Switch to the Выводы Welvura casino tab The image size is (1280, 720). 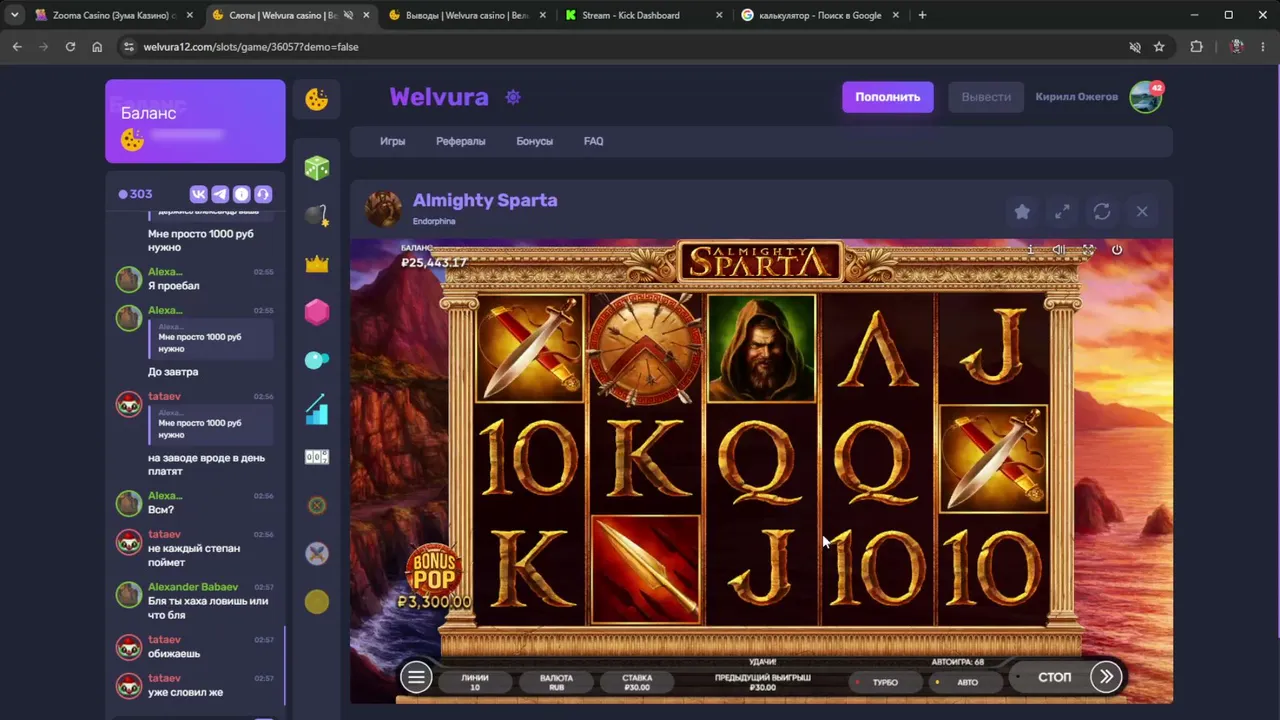(x=466, y=15)
